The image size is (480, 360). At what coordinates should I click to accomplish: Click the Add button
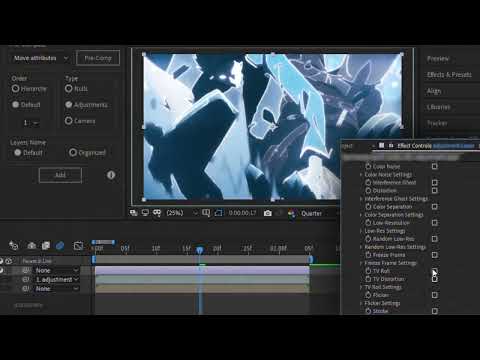click(60, 175)
